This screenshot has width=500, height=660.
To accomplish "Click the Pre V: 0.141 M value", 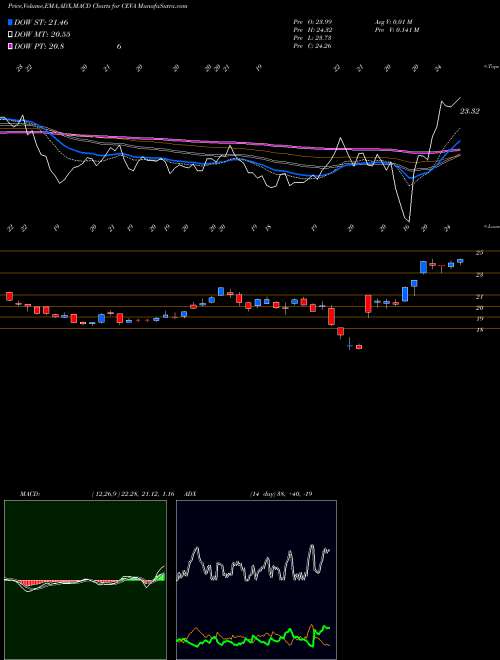I will click(396, 29).
